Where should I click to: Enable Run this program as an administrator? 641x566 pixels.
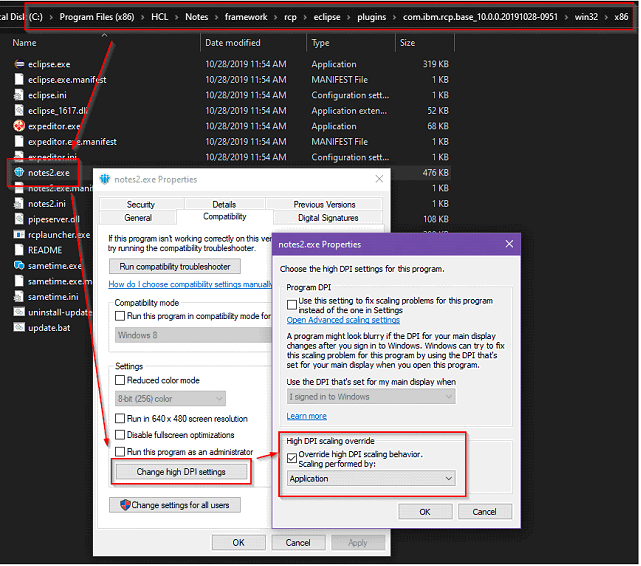(x=120, y=452)
